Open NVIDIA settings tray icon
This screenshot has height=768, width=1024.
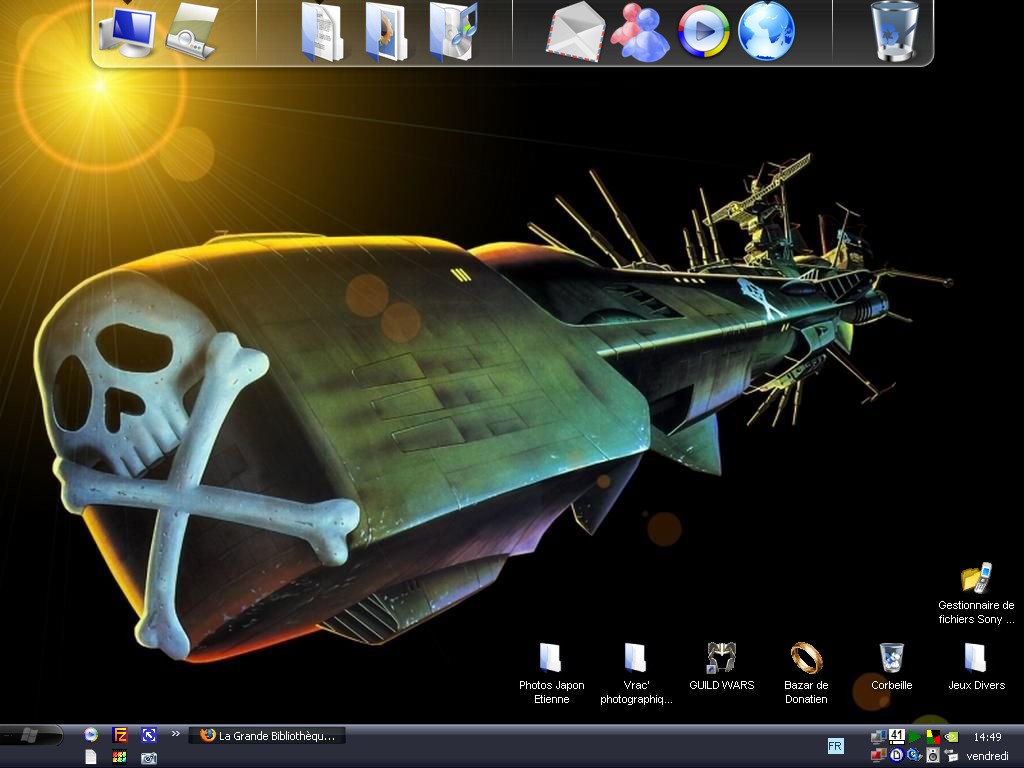pos(952,737)
